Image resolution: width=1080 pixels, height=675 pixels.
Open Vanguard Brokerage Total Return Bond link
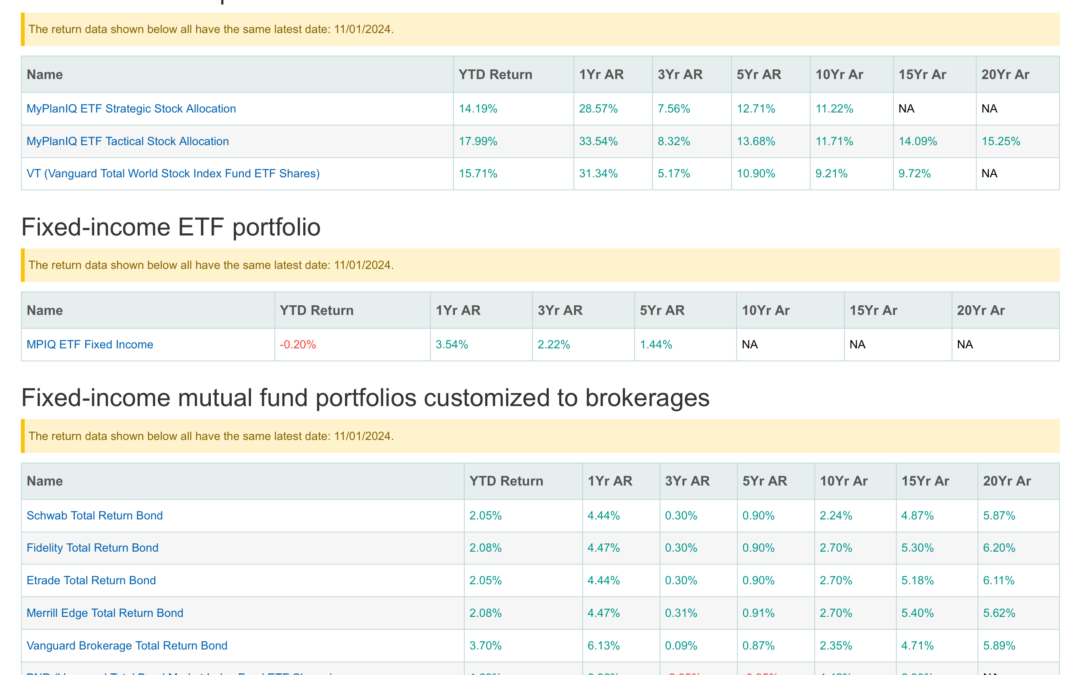pos(127,645)
